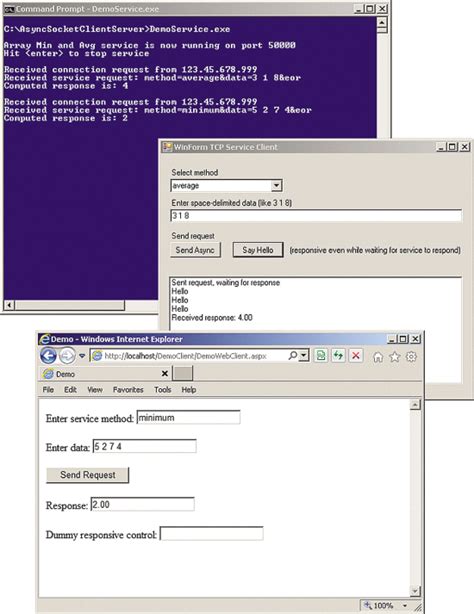Open the View menu in Internet Explorer
Viewport: 474px width, 614px height.
pyautogui.click(x=95, y=390)
